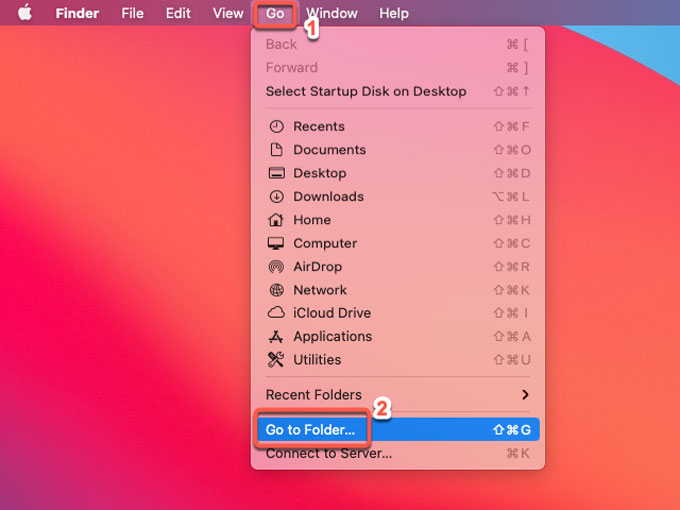
Task: Choose Select Startup Disk on Desktop
Action: click(398, 91)
